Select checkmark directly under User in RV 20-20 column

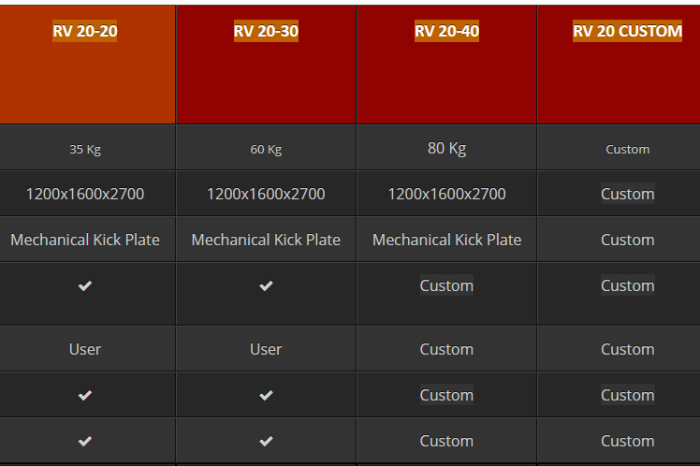[x=85, y=395]
